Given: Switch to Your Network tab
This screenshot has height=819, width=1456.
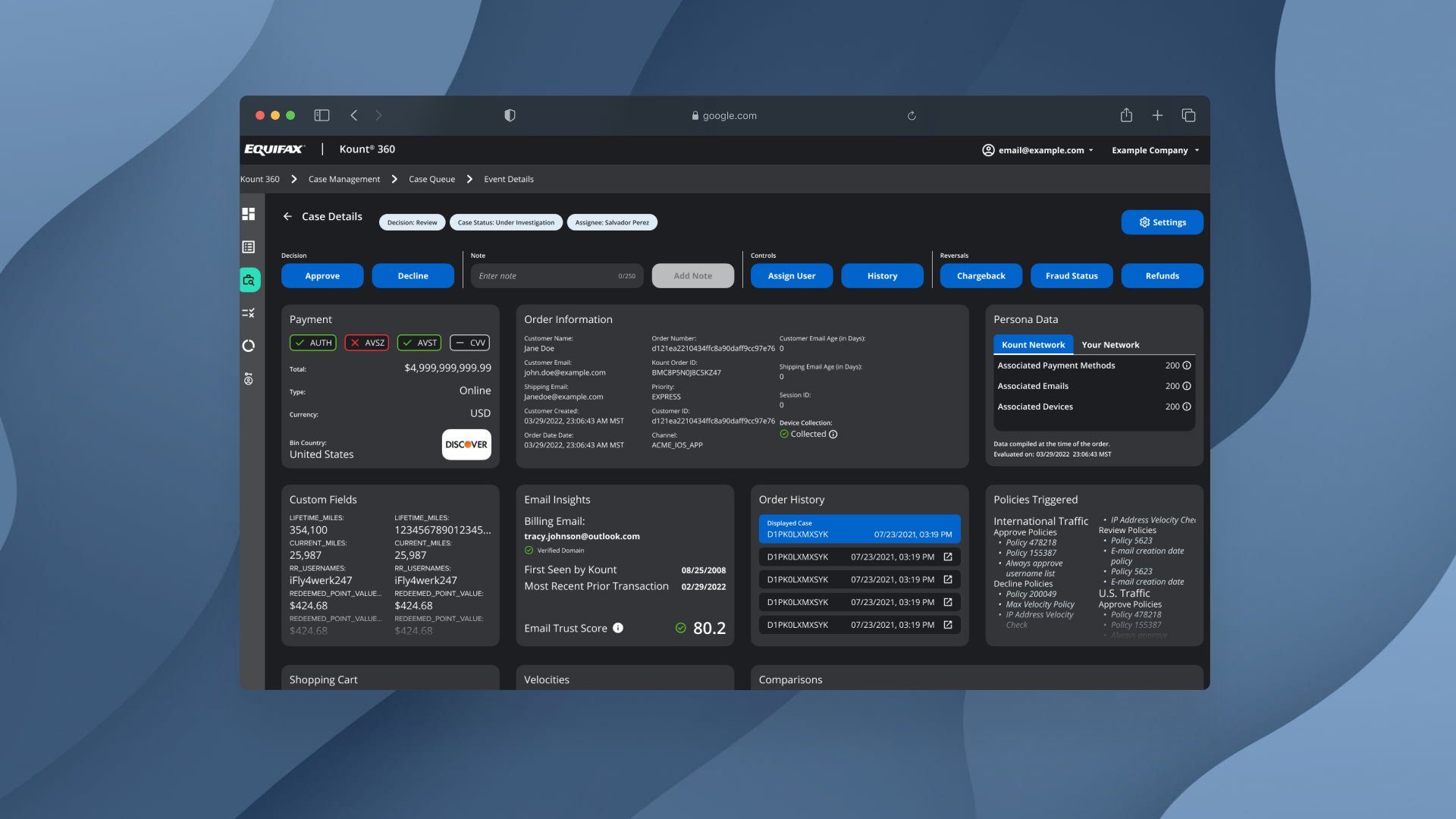Looking at the screenshot, I should (1110, 344).
